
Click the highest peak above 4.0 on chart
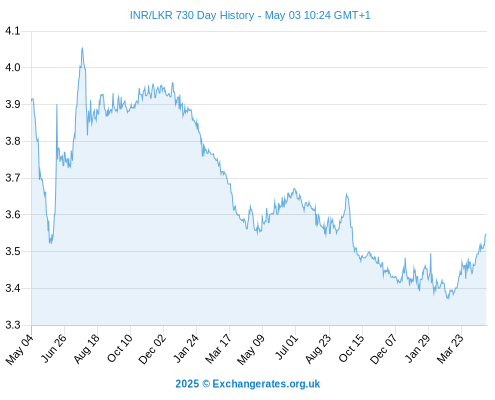(x=82, y=48)
